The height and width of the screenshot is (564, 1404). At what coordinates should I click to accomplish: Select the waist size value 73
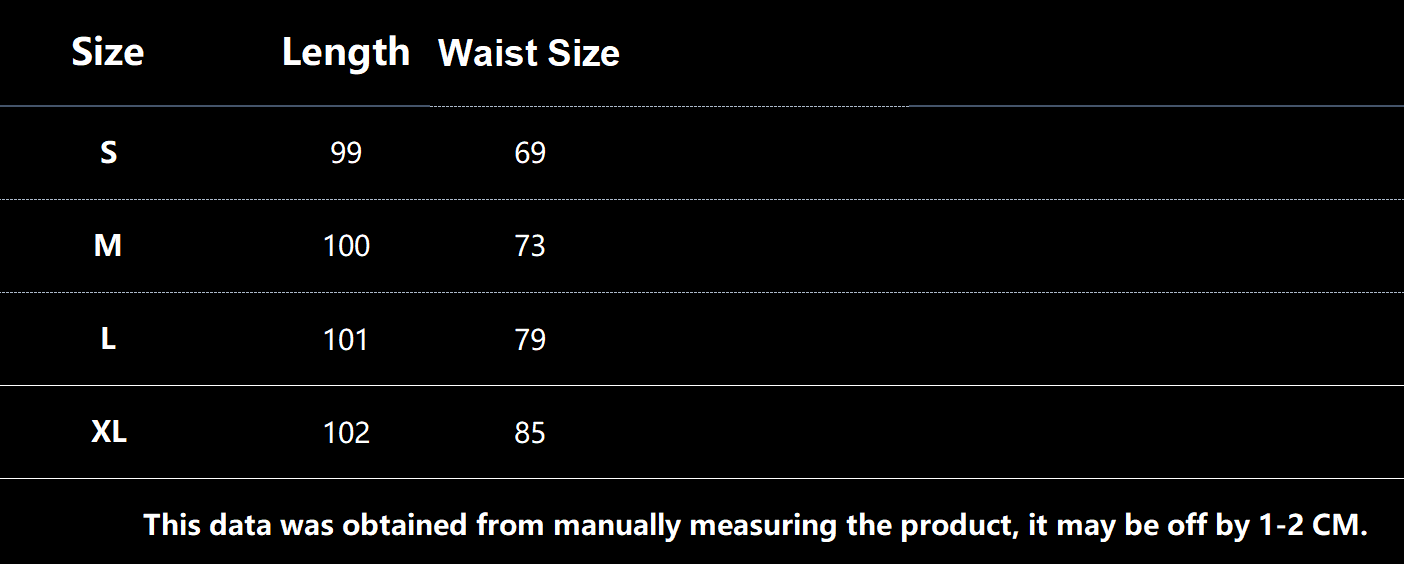[x=530, y=246]
